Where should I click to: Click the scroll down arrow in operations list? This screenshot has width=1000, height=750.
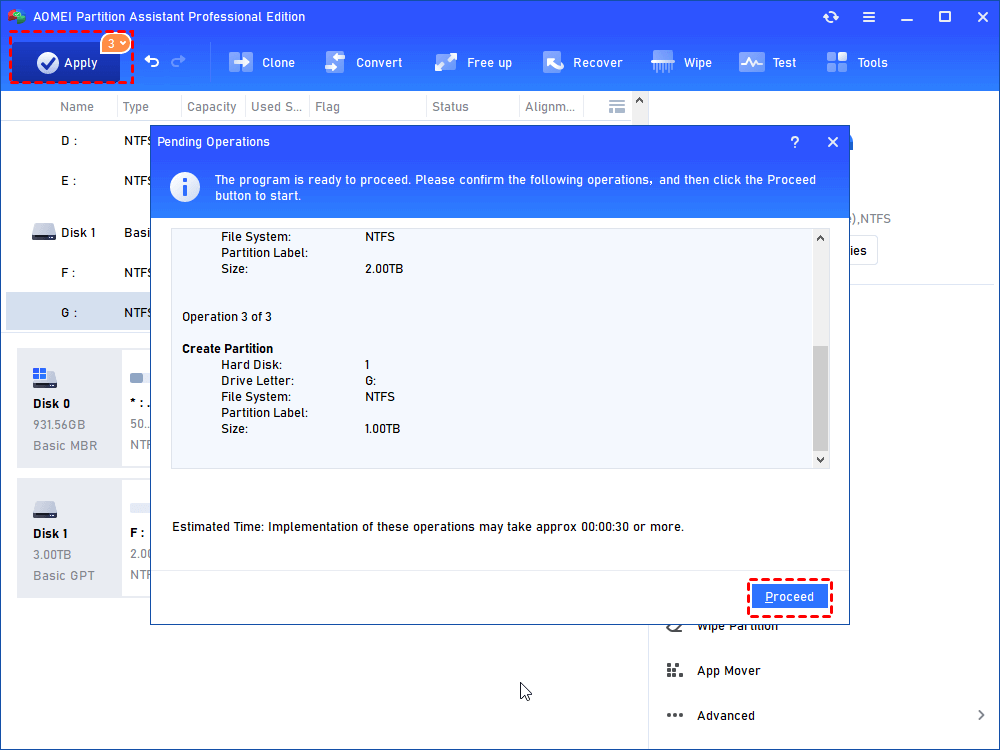click(x=821, y=460)
